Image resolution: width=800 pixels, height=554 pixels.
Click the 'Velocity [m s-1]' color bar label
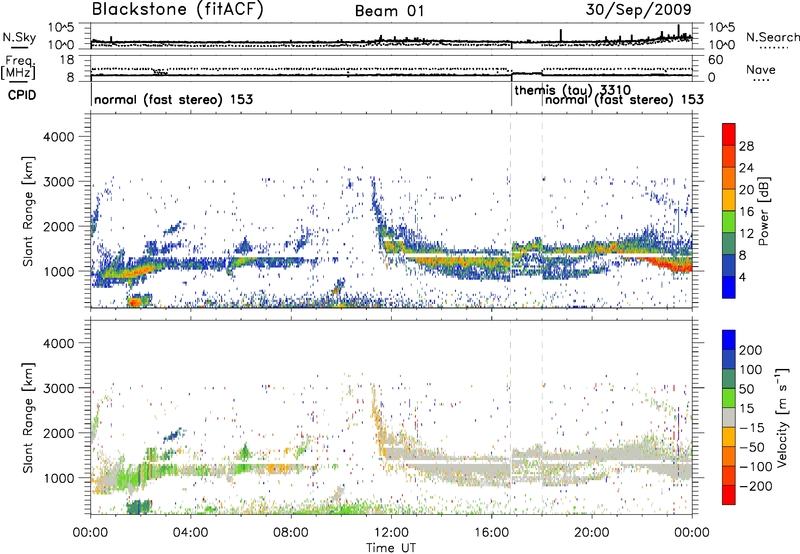pyautogui.click(x=781, y=417)
